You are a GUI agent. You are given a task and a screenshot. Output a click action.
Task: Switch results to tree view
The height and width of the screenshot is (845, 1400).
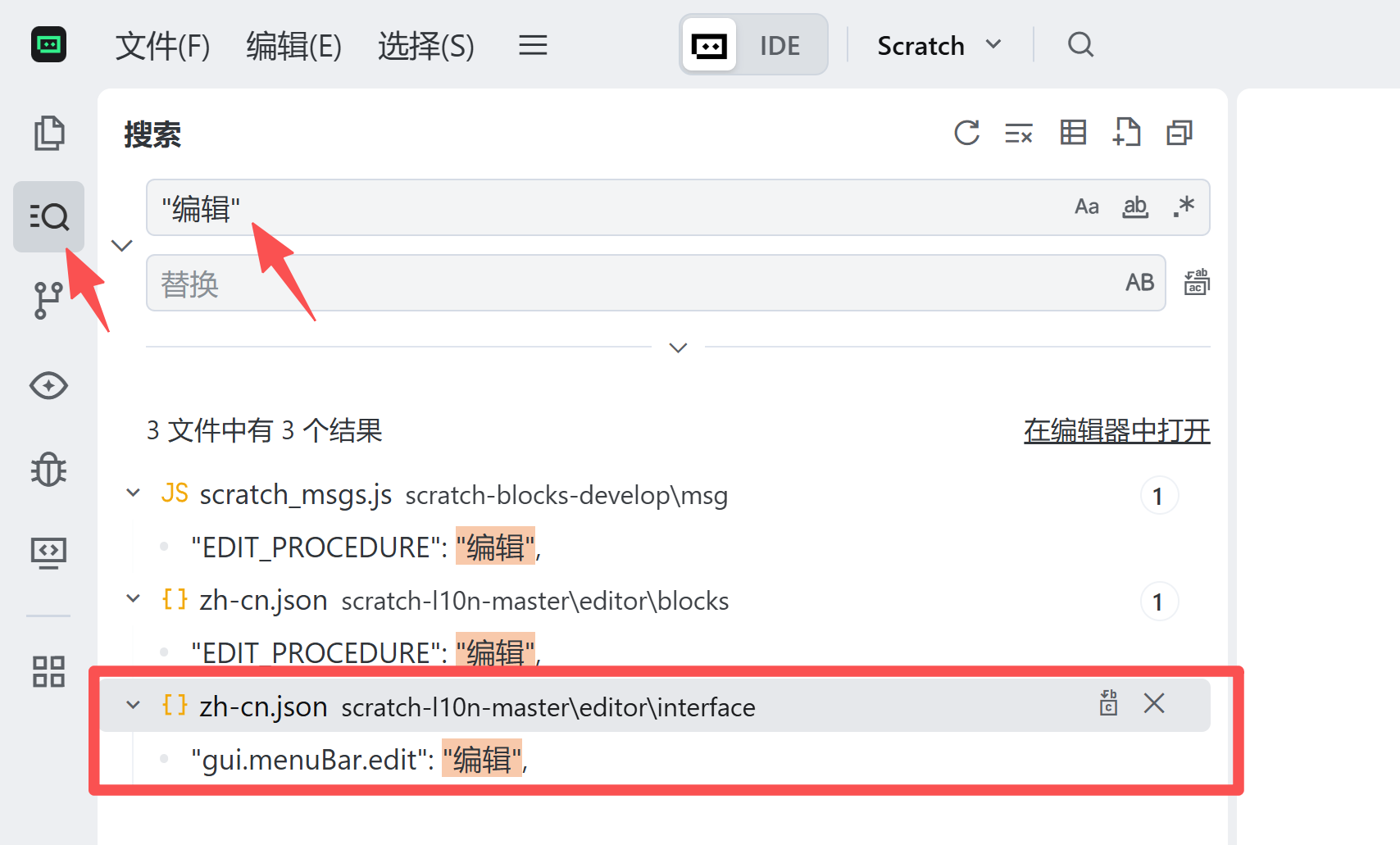[x=1073, y=133]
